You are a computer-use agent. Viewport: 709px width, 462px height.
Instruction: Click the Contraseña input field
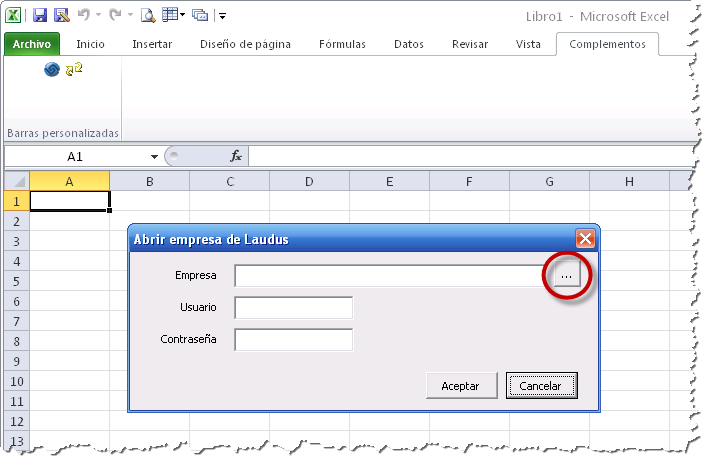coord(293,340)
